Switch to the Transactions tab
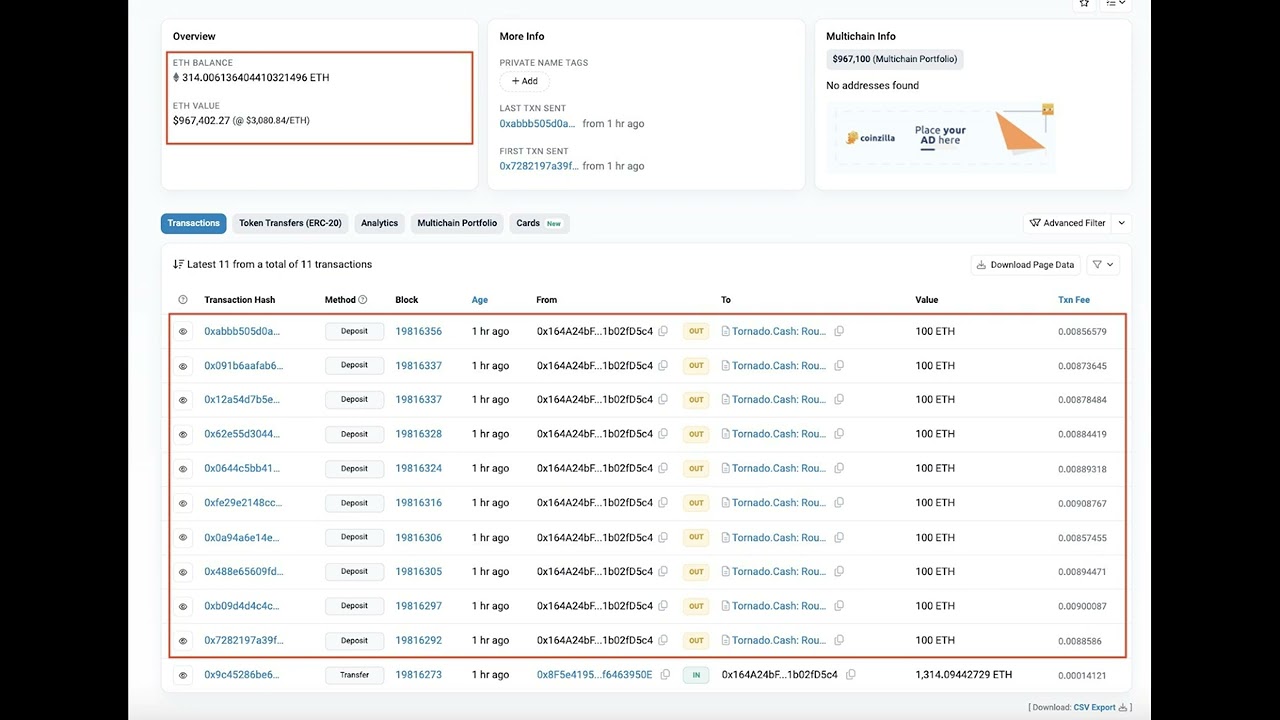Viewport: 1280px width, 720px height. (194, 223)
